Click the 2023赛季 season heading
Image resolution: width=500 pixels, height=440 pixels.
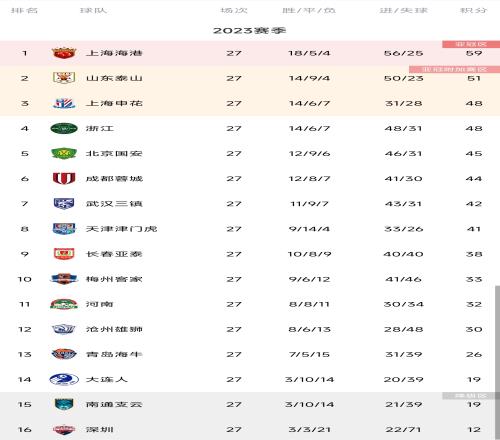tap(249, 31)
